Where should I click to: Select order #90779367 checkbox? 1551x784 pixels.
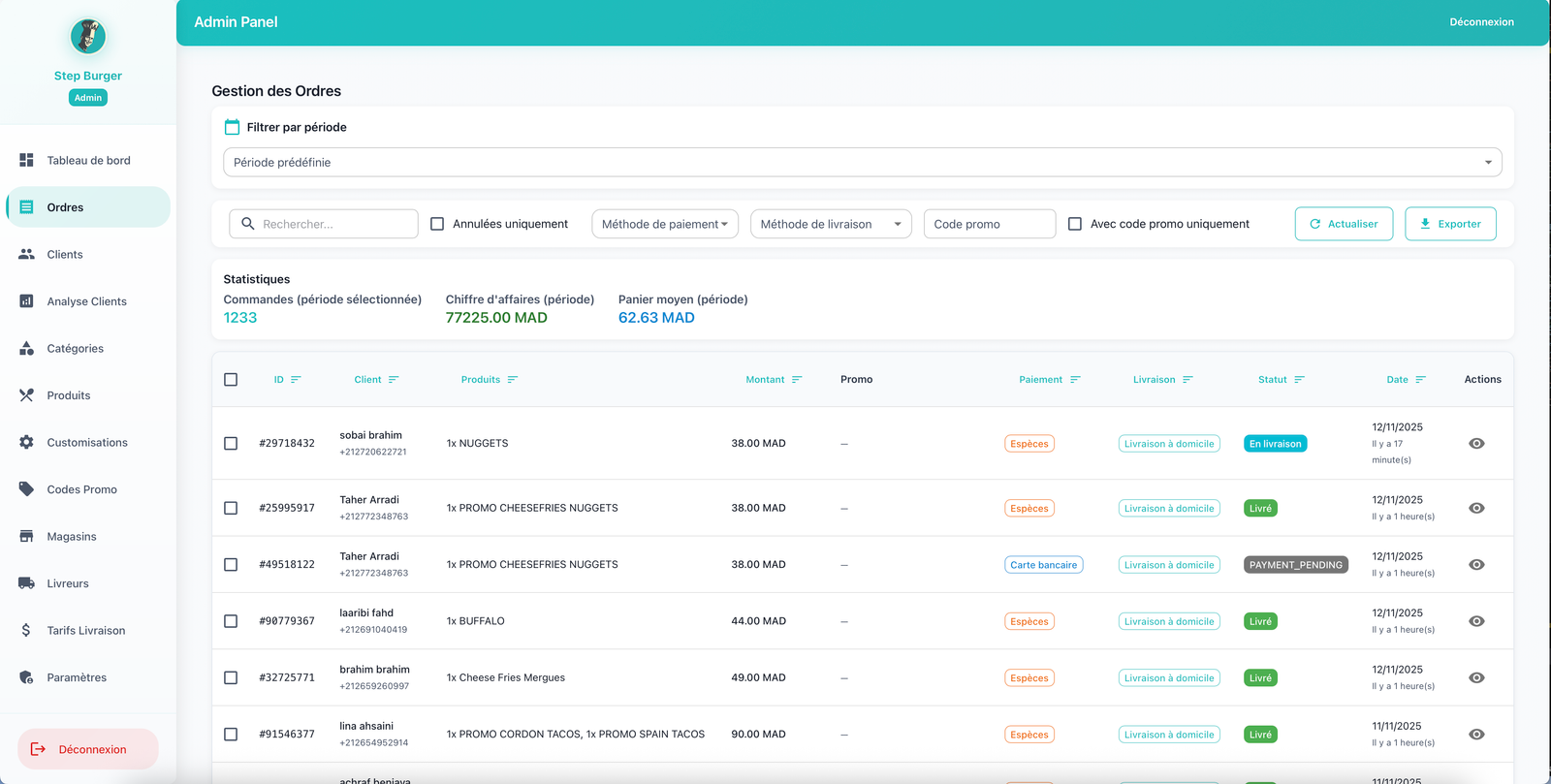coord(231,621)
